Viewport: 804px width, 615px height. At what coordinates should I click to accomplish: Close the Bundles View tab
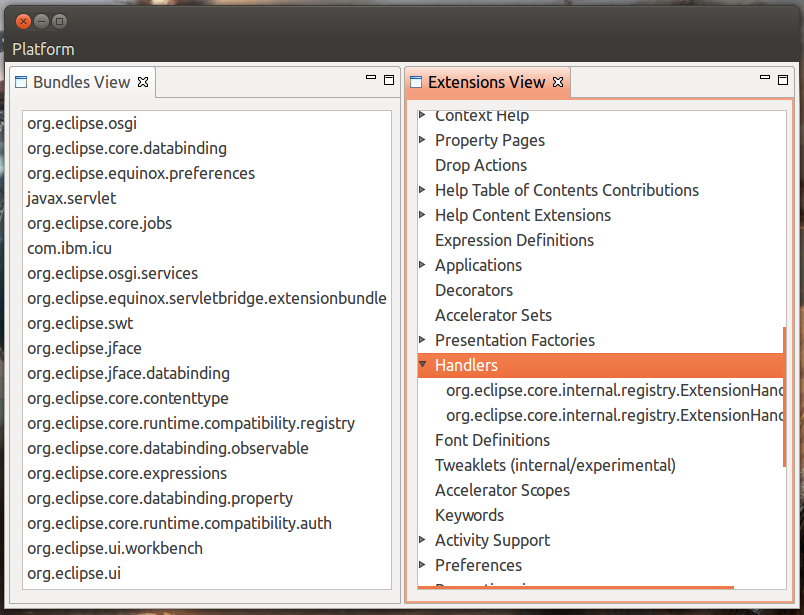(143, 82)
